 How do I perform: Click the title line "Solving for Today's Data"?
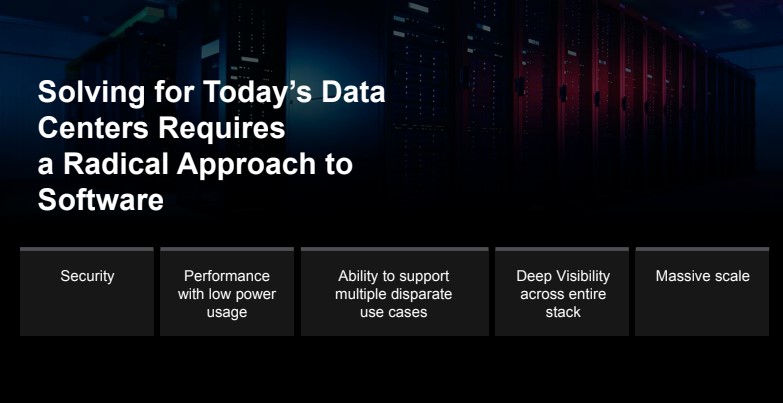point(211,94)
